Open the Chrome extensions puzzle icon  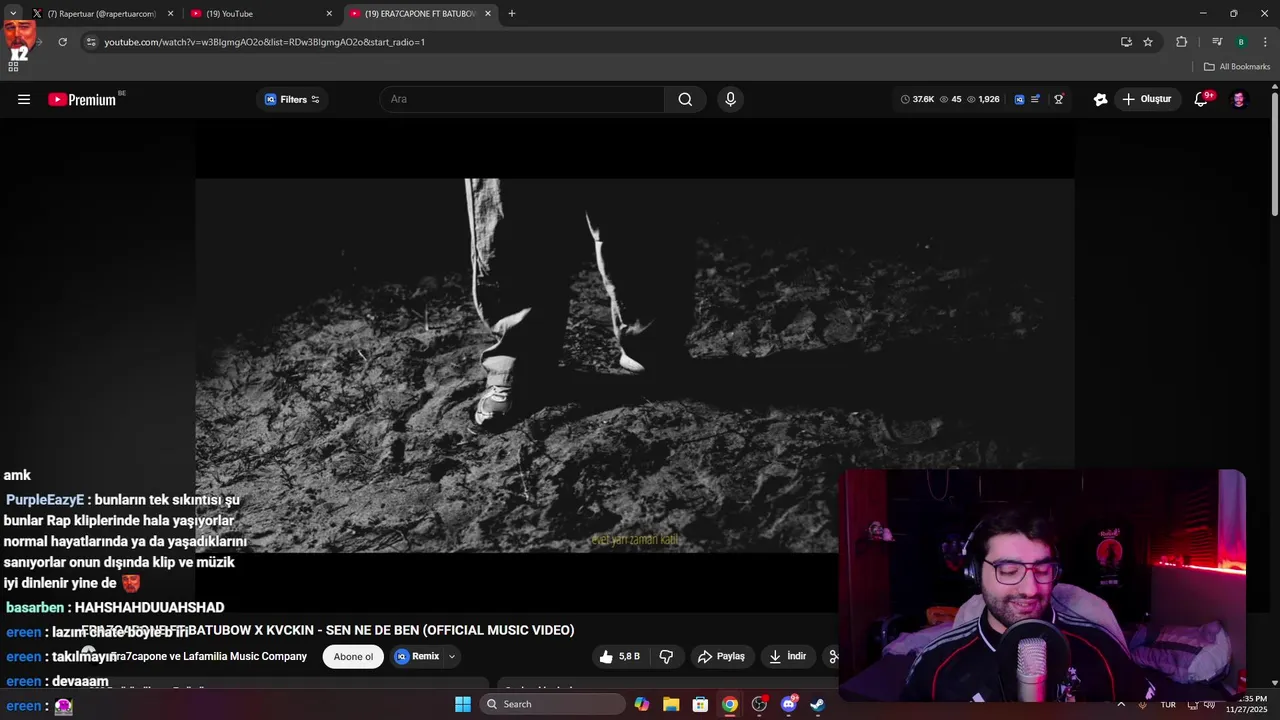1181,42
